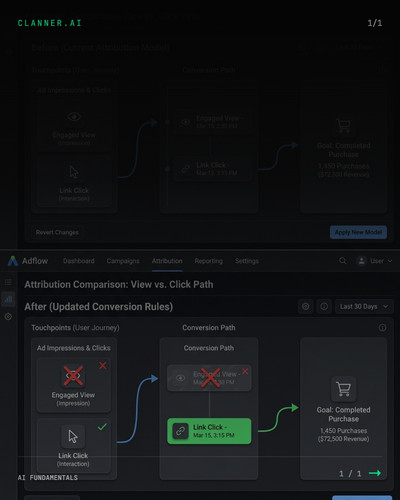Click the shopping cart icon in the Before goal card
The width and height of the screenshot is (400, 500).
(343, 126)
